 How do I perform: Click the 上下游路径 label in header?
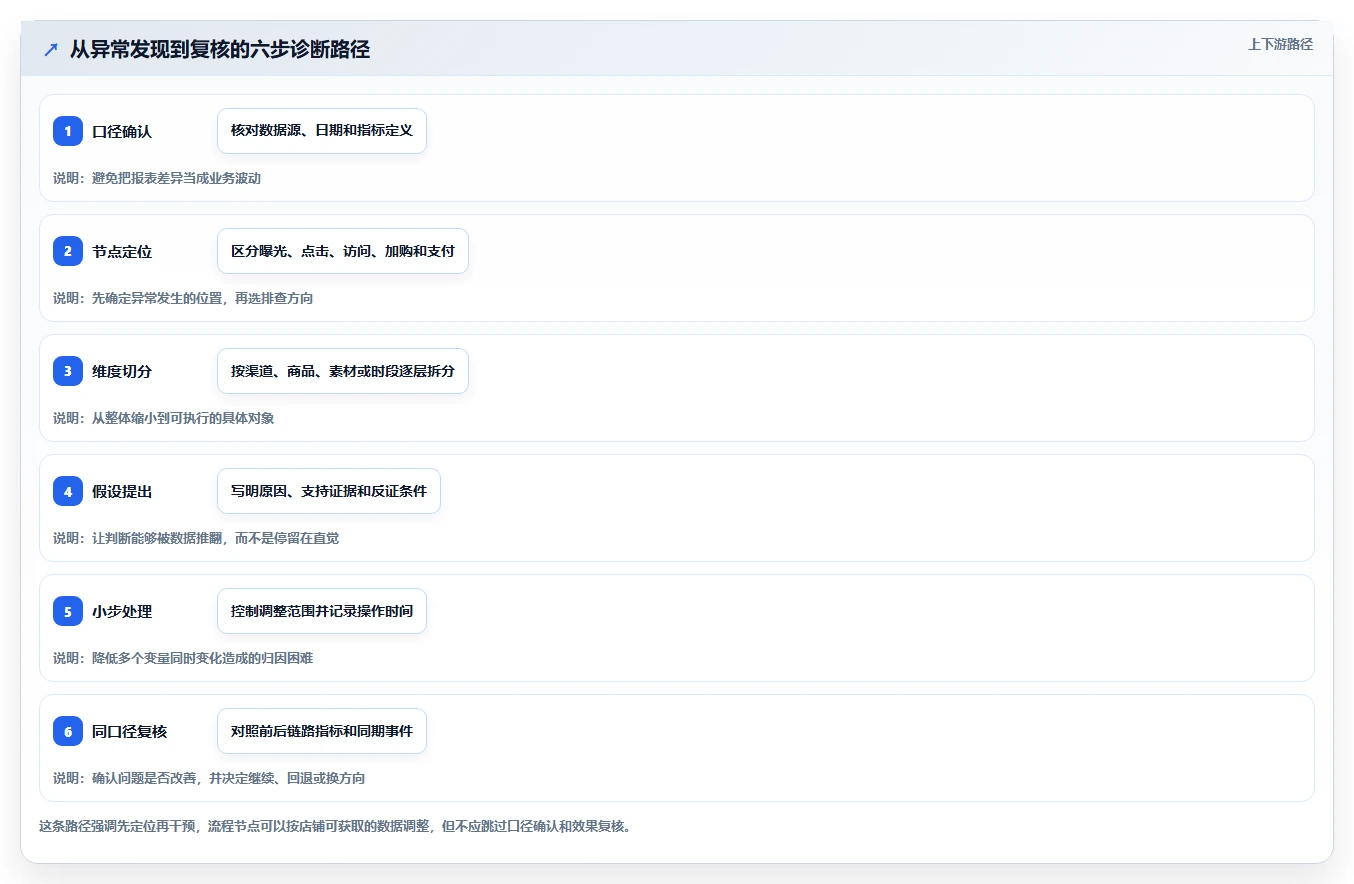point(1280,44)
